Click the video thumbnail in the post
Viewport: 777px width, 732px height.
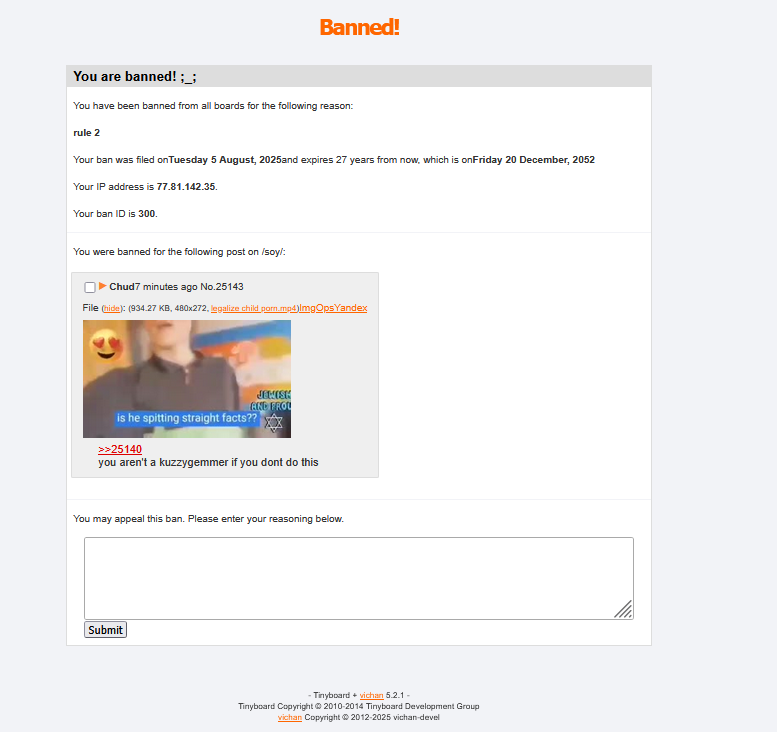(x=187, y=379)
